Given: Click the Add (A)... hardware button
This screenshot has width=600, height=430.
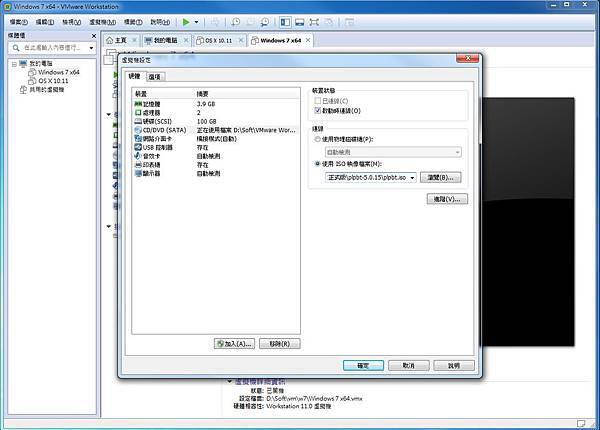Looking at the screenshot, I should [234, 344].
